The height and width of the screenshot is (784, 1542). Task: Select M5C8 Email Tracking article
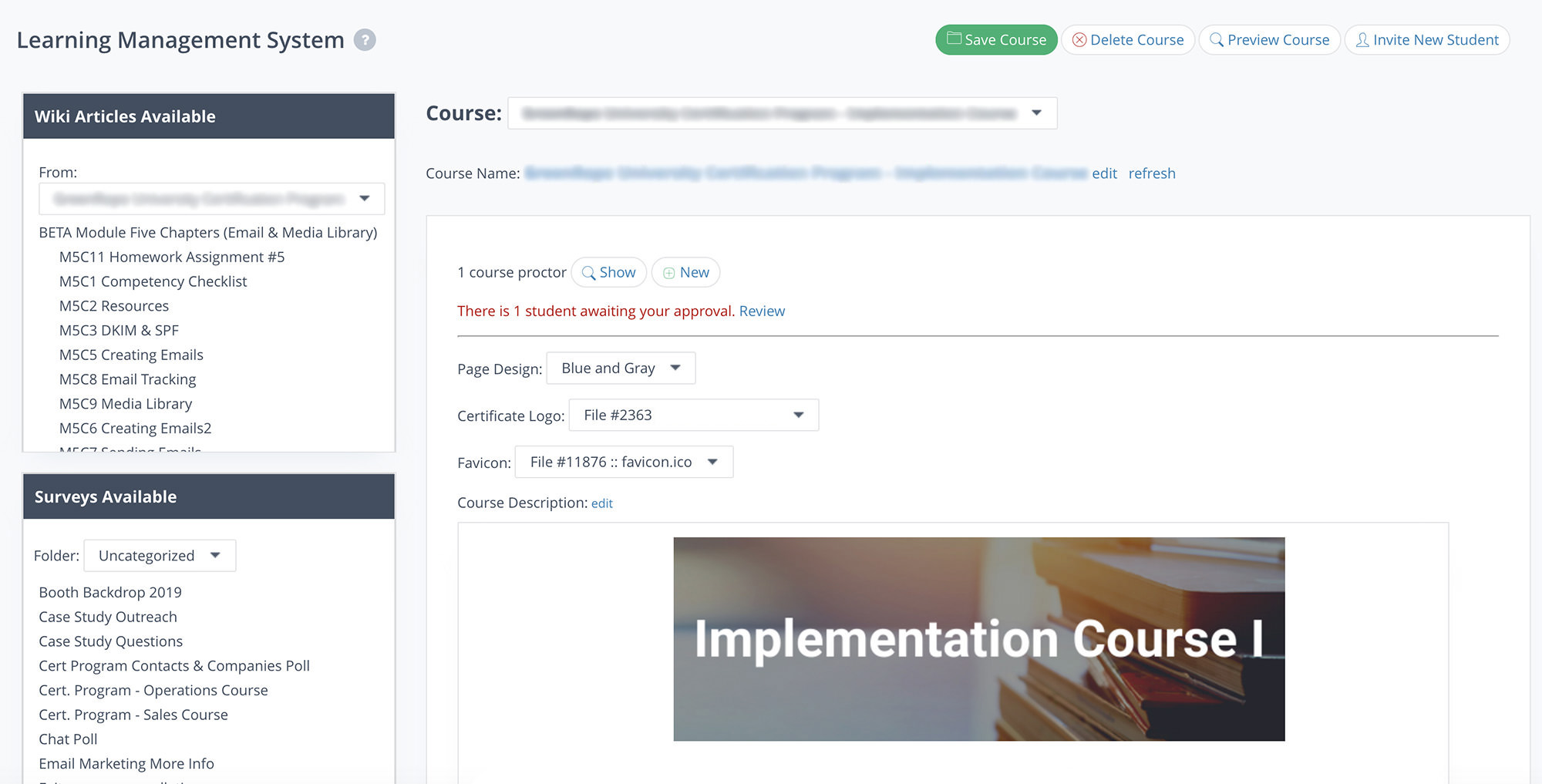click(x=128, y=379)
